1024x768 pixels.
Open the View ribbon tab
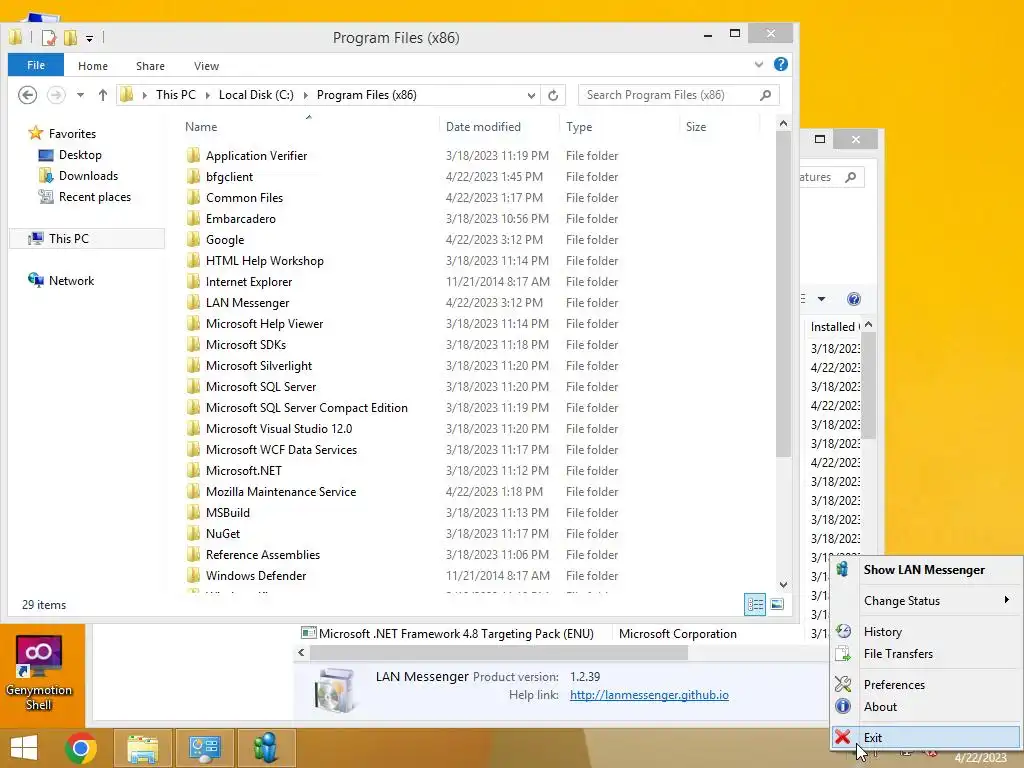coord(206,66)
